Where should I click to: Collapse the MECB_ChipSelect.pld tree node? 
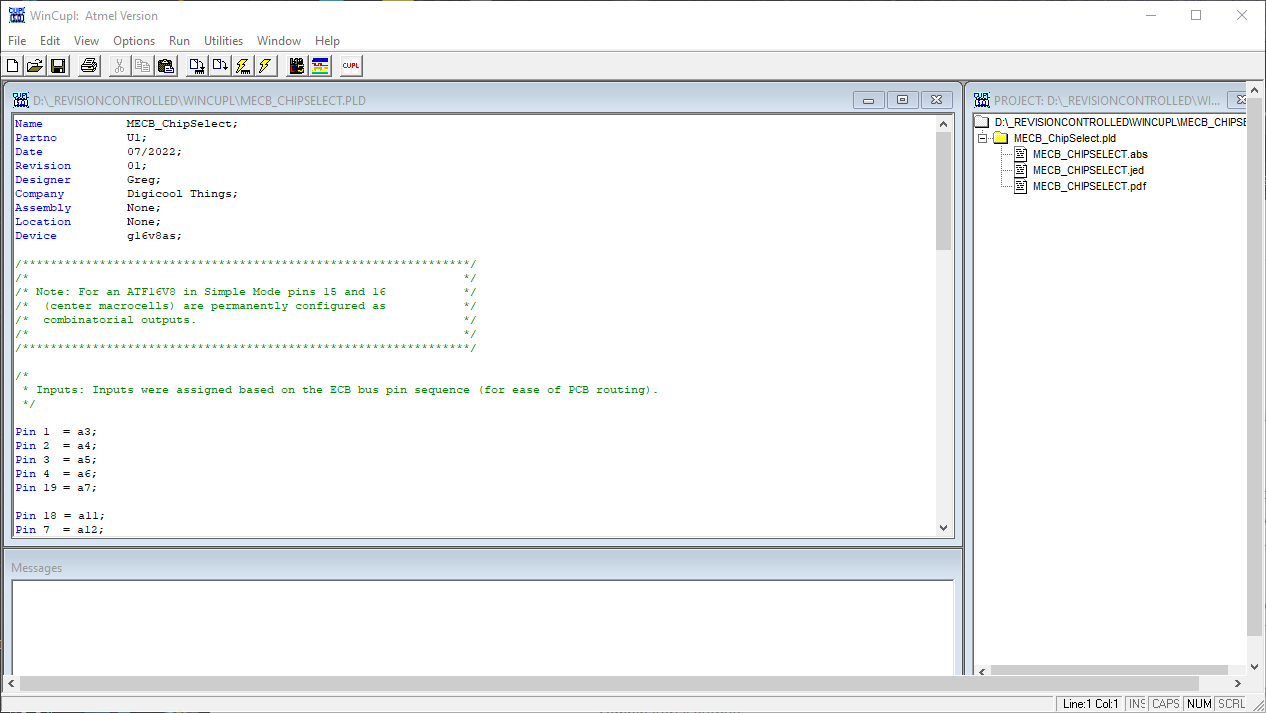pos(982,138)
